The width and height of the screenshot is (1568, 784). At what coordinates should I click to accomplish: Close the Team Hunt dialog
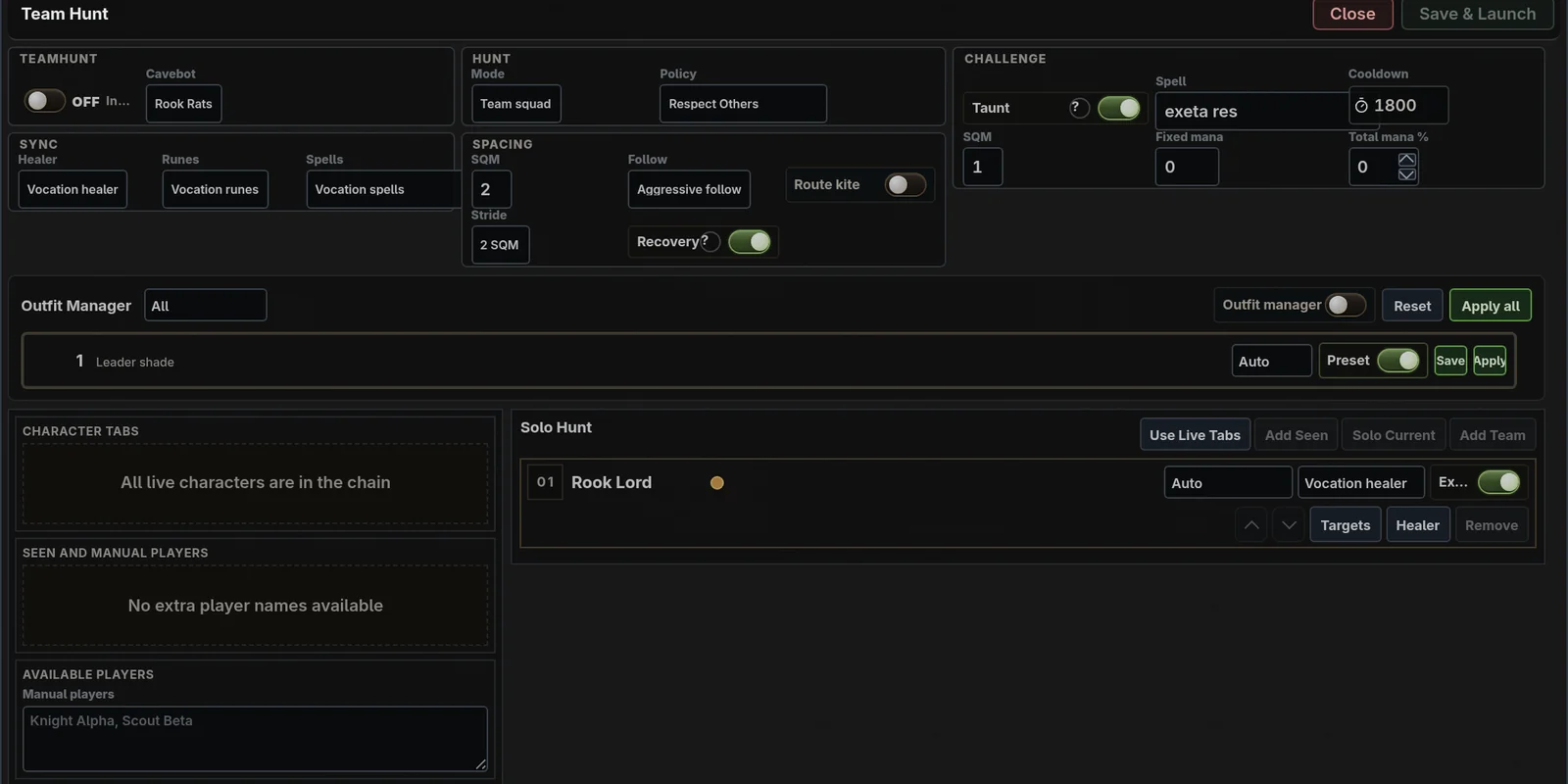pyautogui.click(x=1352, y=14)
